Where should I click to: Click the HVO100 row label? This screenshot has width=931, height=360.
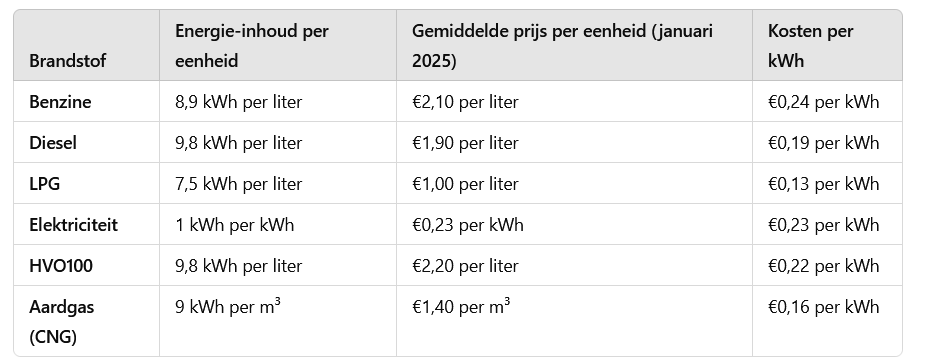coord(61,266)
